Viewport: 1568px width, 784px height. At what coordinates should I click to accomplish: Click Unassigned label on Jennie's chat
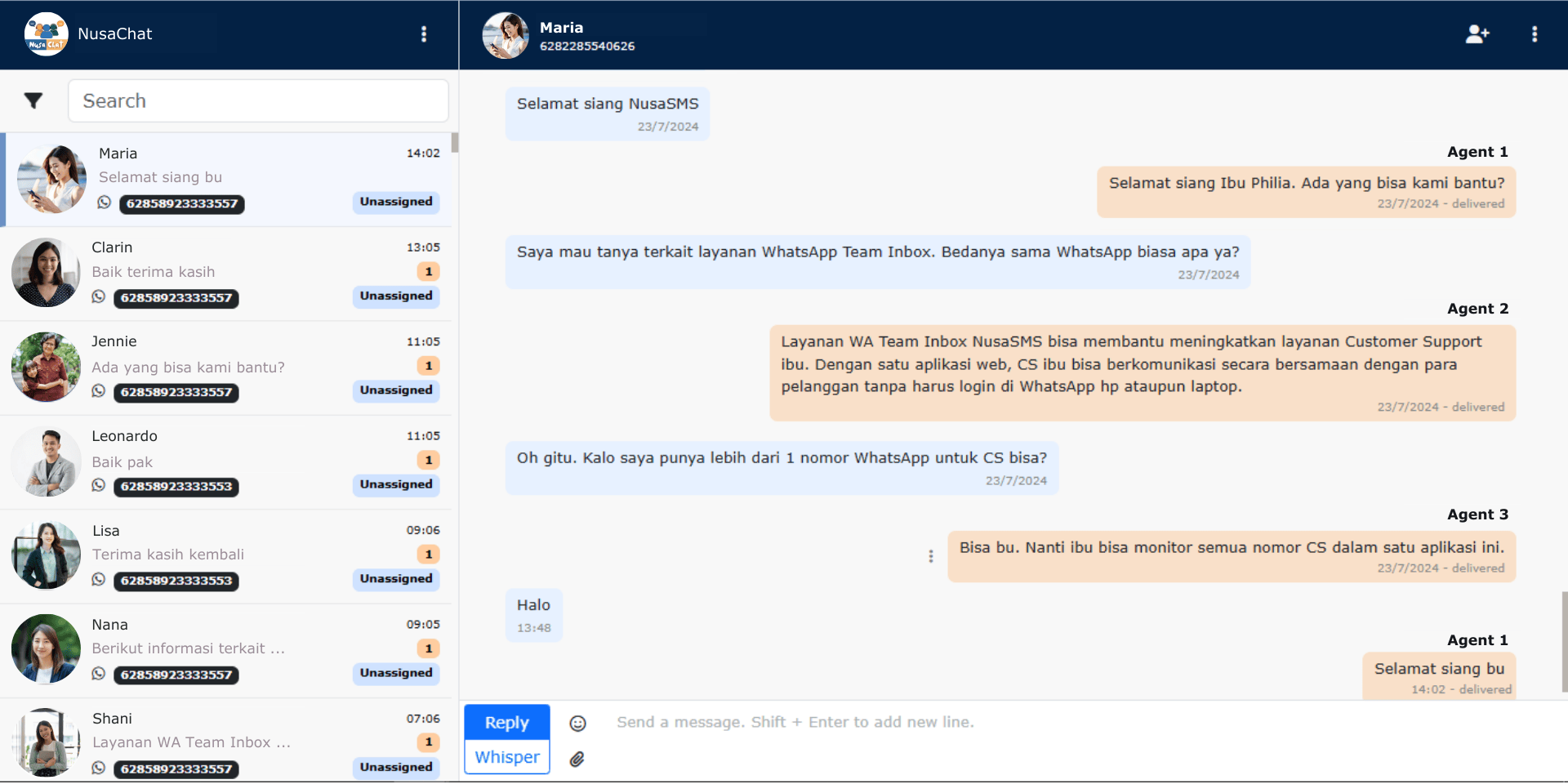(396, 390)
